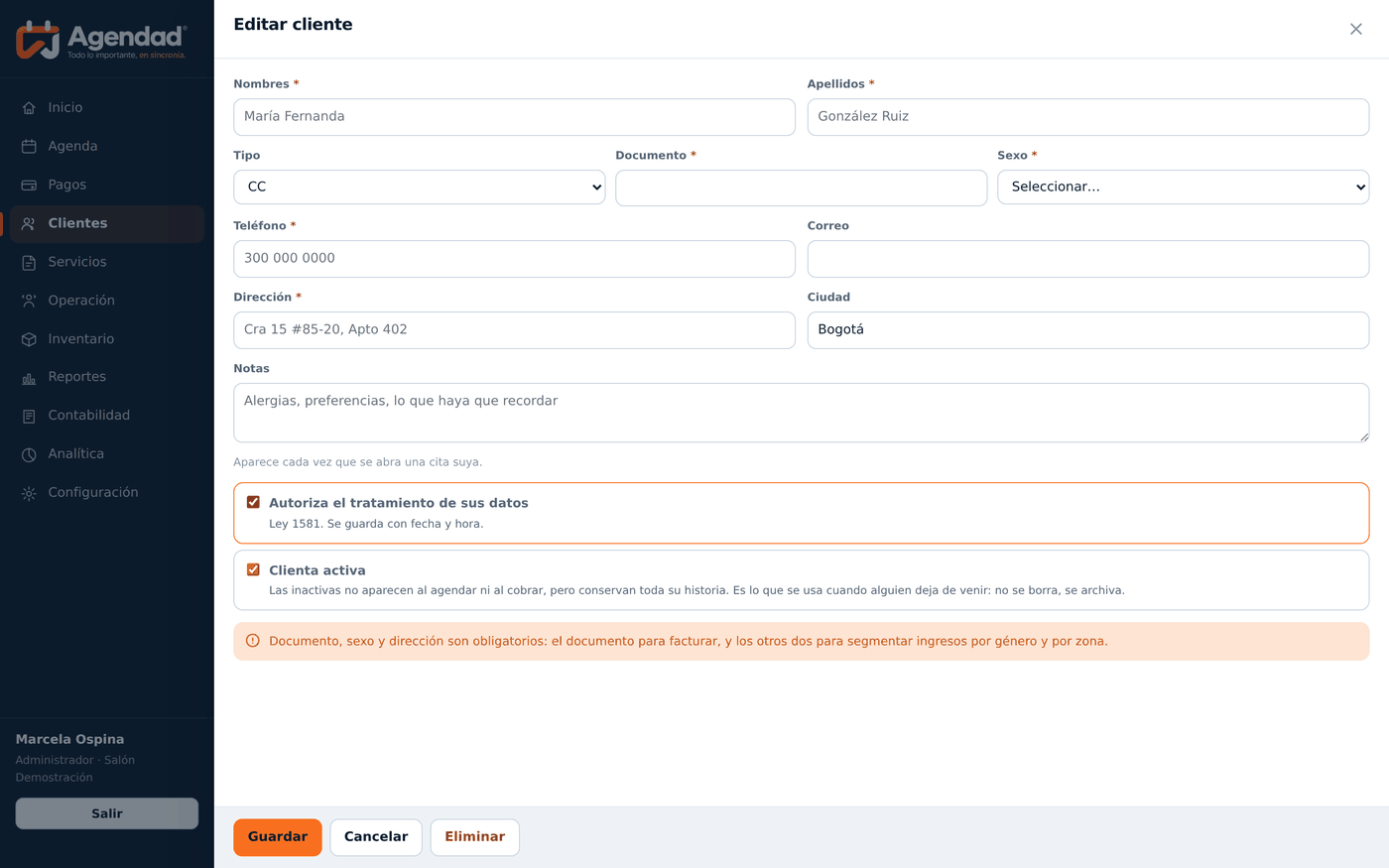Click the Clientes people icon

pos(29,224)
